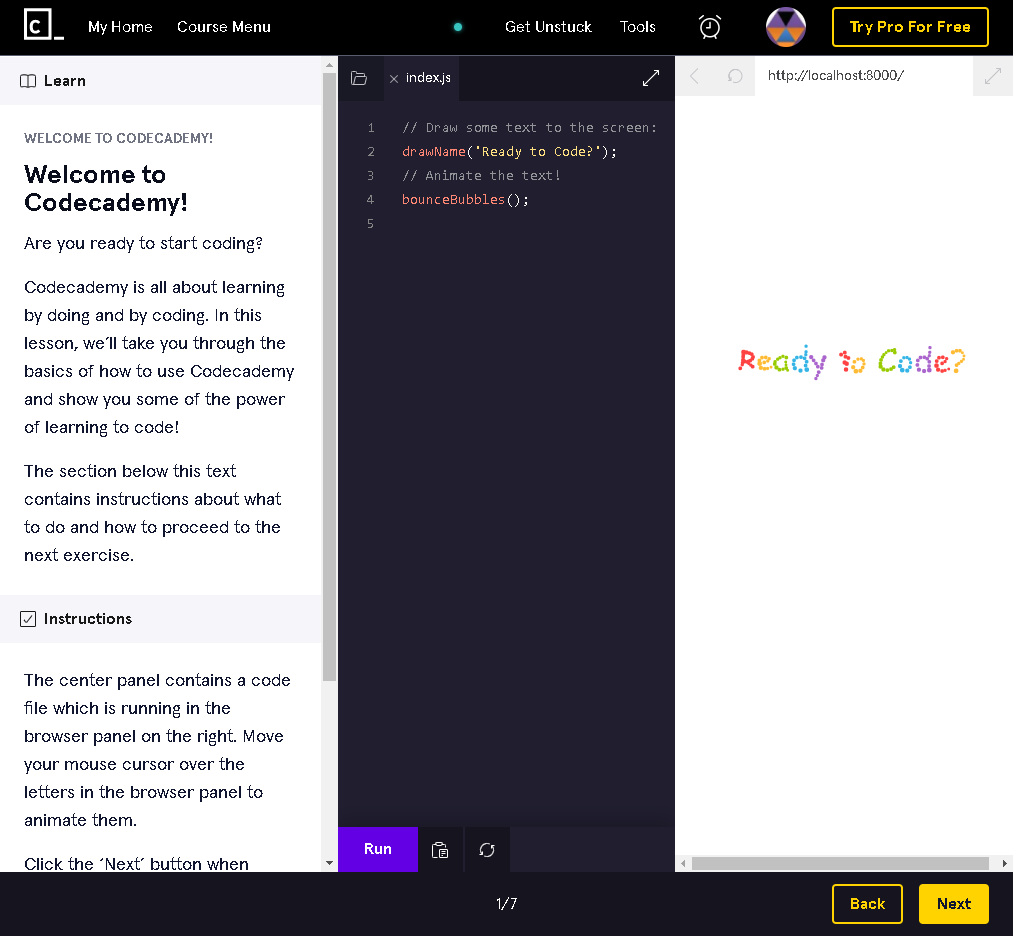Click the bounceBubbles code on line 4
This screenshot has width=1013, height=936.
point(465,200)
